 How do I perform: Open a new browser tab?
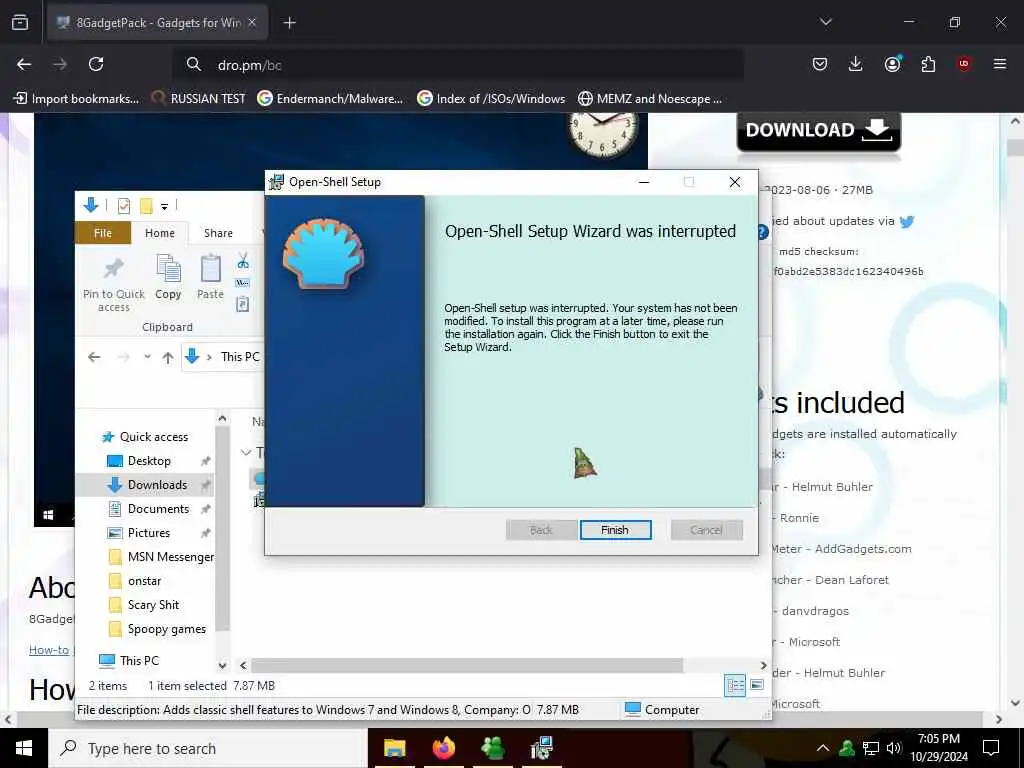point(289,23)
